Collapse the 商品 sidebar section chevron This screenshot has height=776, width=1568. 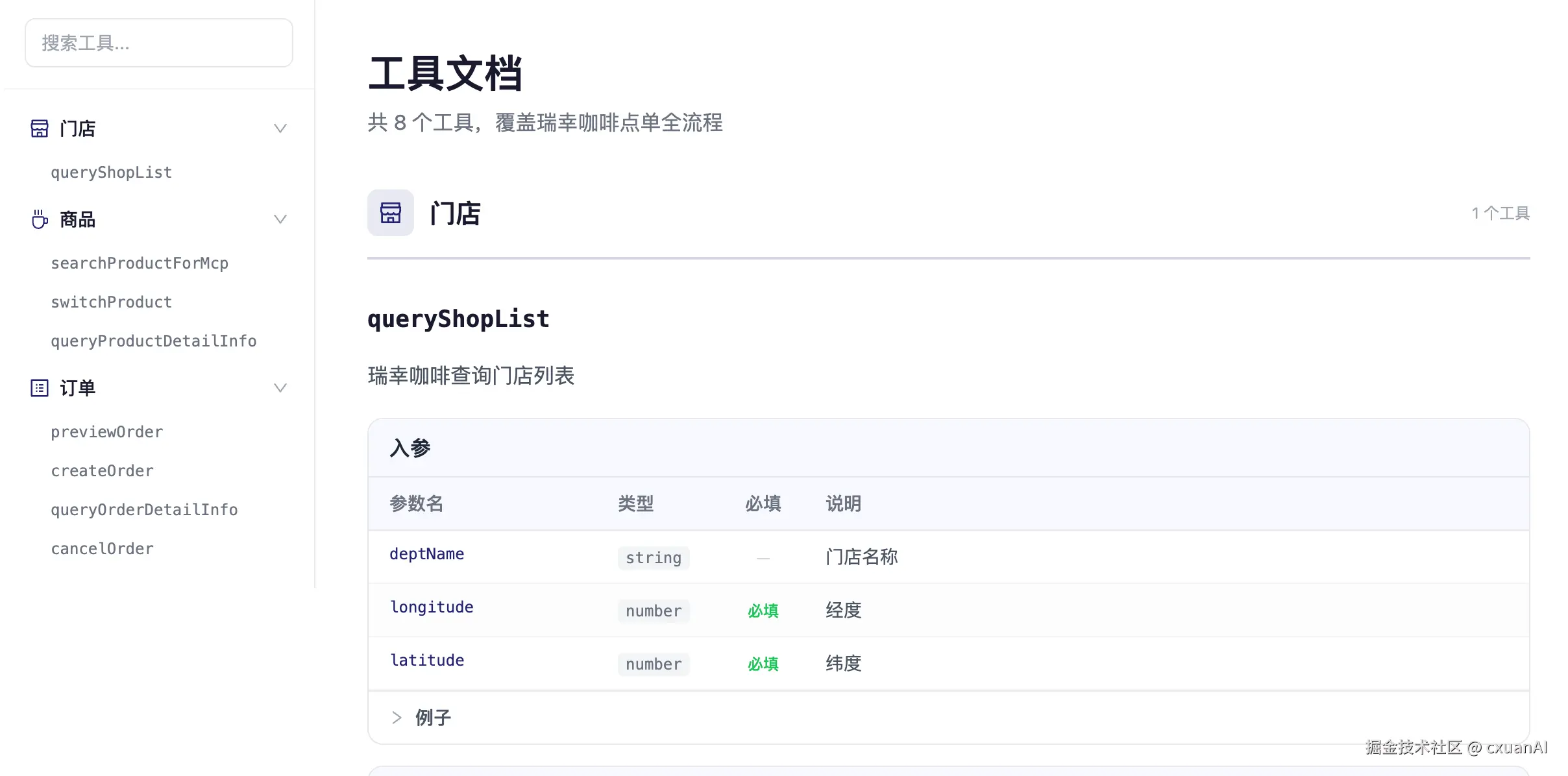(x=280, y=219)
